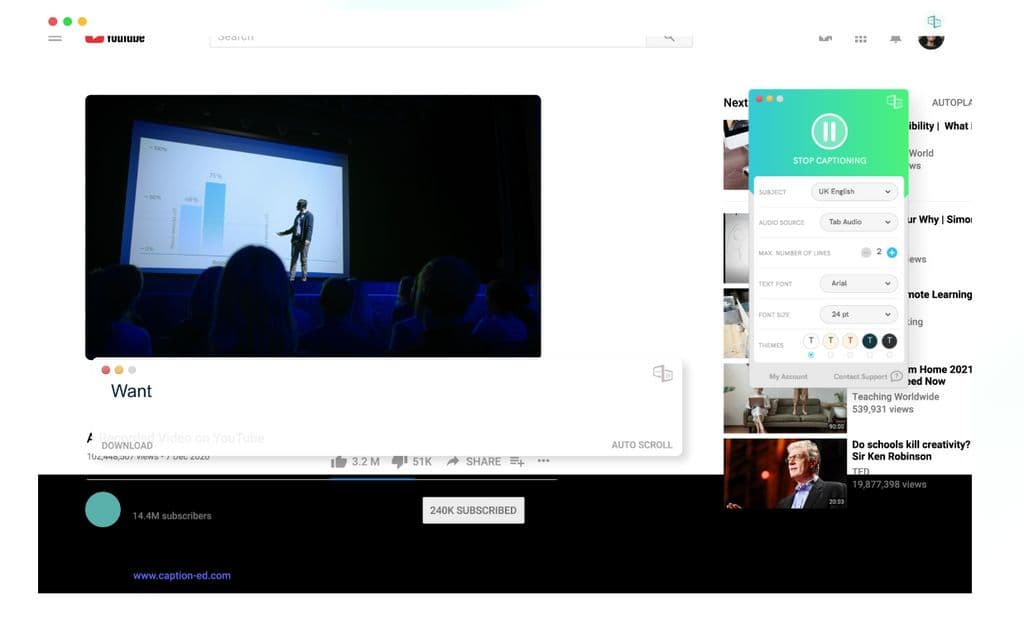Toggle Auto Scroll in the caption window
The image size is (1024, 618).
pyautogui.click(x=641, y=445)
